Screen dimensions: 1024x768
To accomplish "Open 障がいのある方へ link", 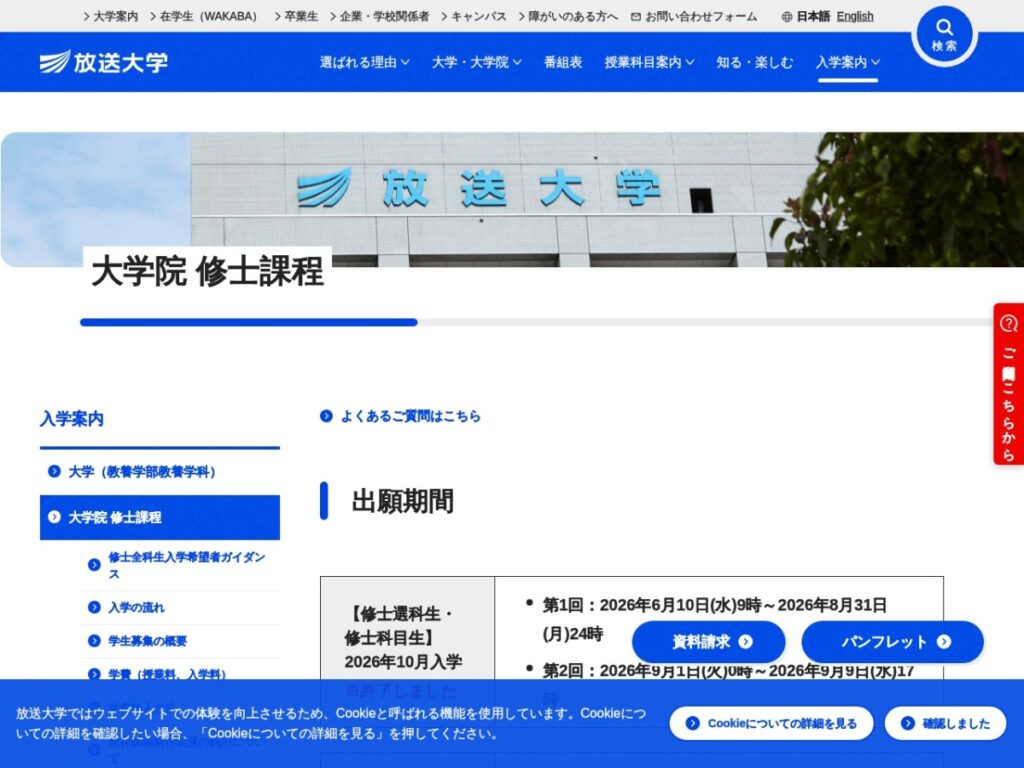I will tap(568, 17).
